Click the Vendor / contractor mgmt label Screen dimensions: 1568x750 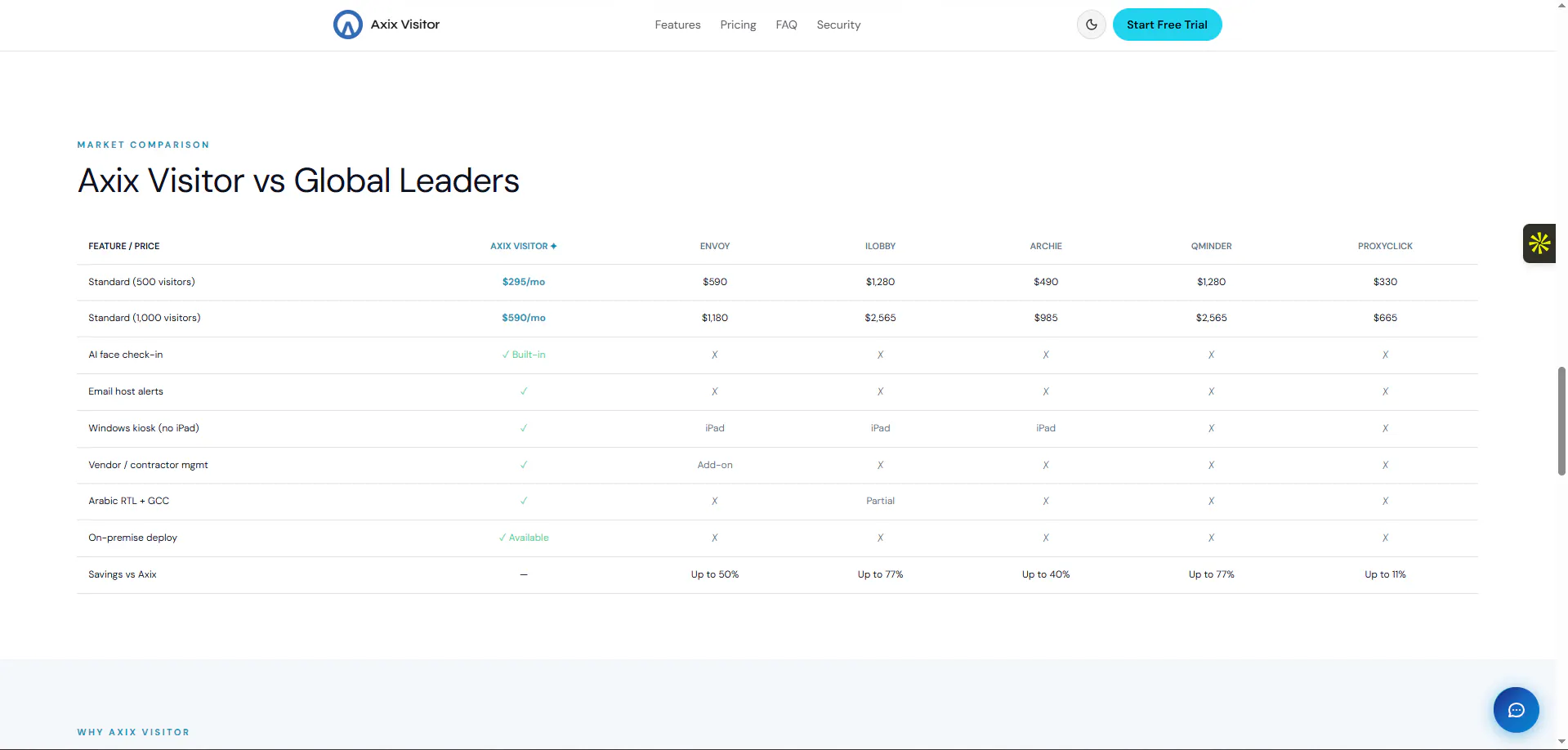pyautogui.click(x=148, y=465)
